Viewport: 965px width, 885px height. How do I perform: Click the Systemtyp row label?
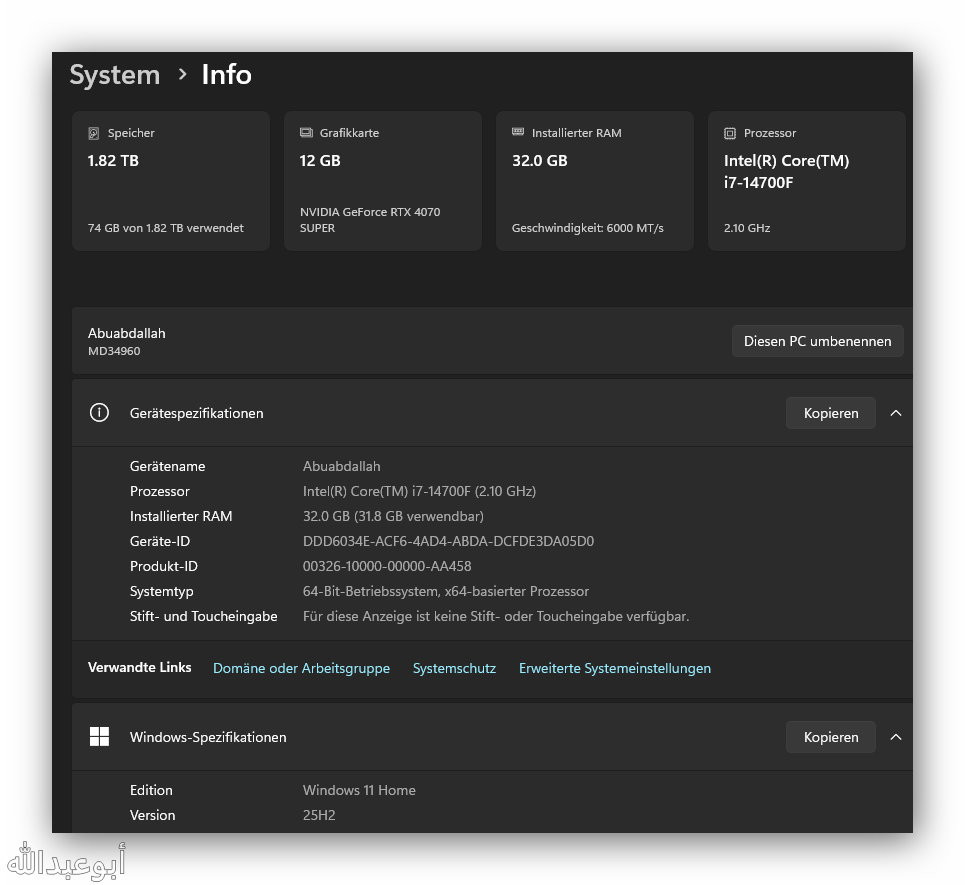(x=161, y=591)
